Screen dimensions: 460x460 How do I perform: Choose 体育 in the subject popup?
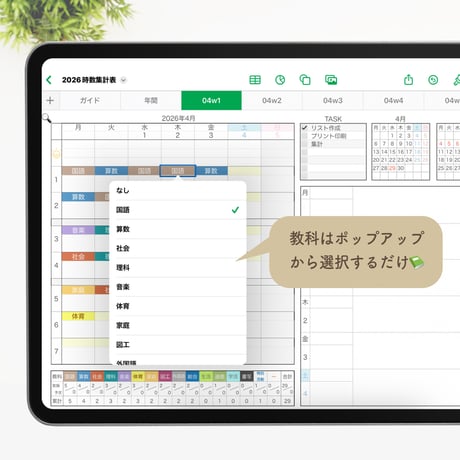[x=178, y=306]
